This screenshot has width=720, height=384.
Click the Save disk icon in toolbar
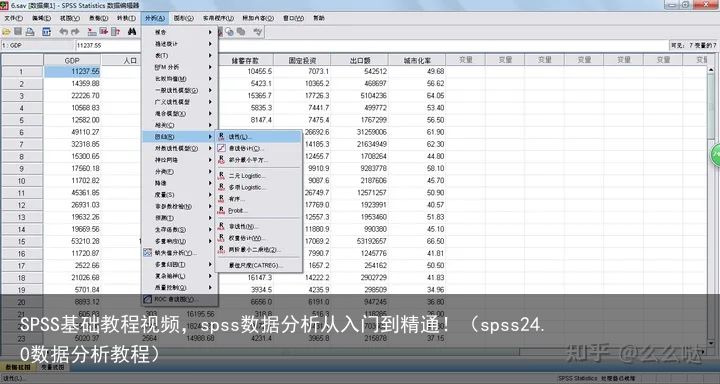point(18,32)
